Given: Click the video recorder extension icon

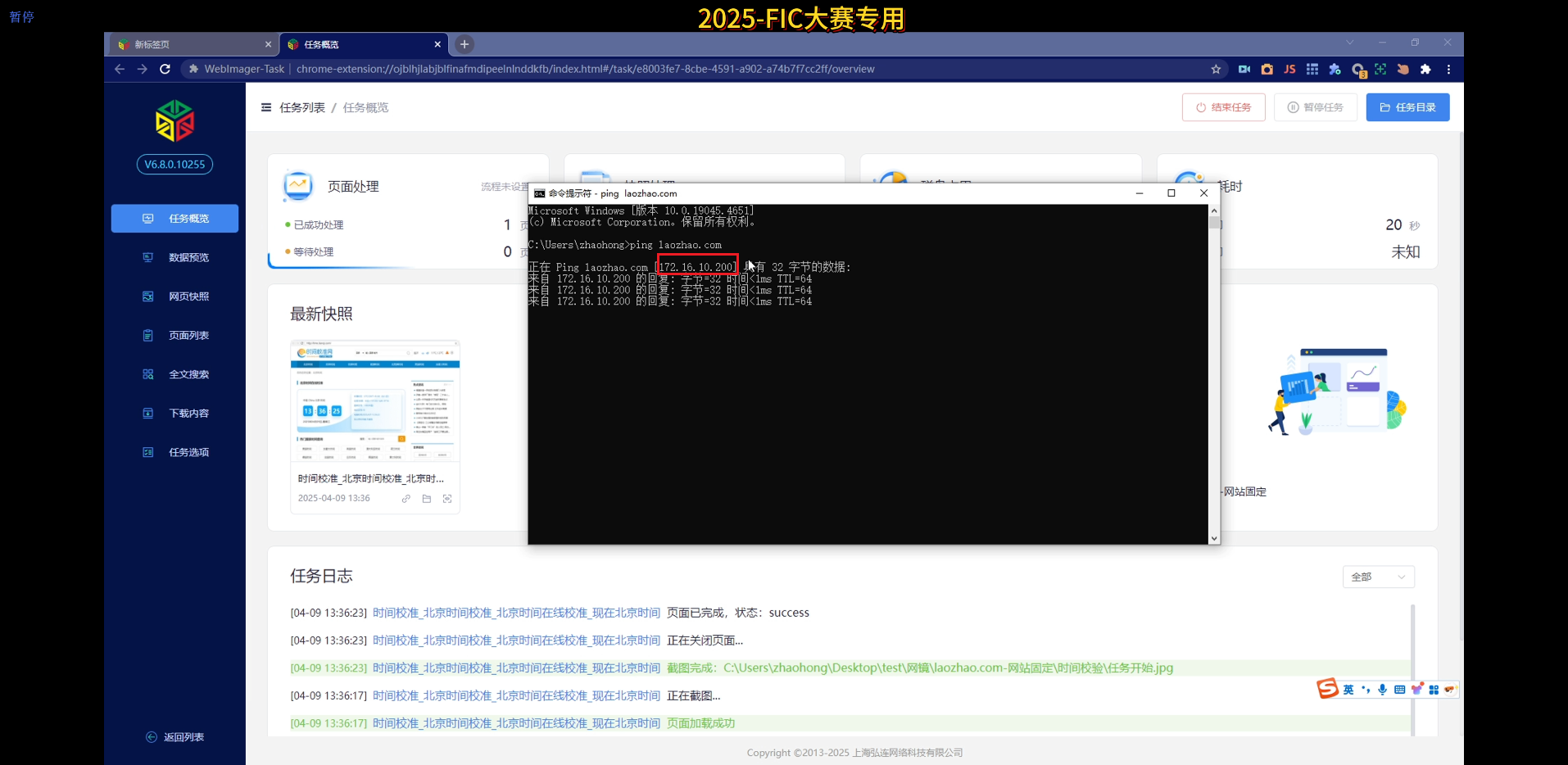Looking at the screenshot, I should 1244,70.
